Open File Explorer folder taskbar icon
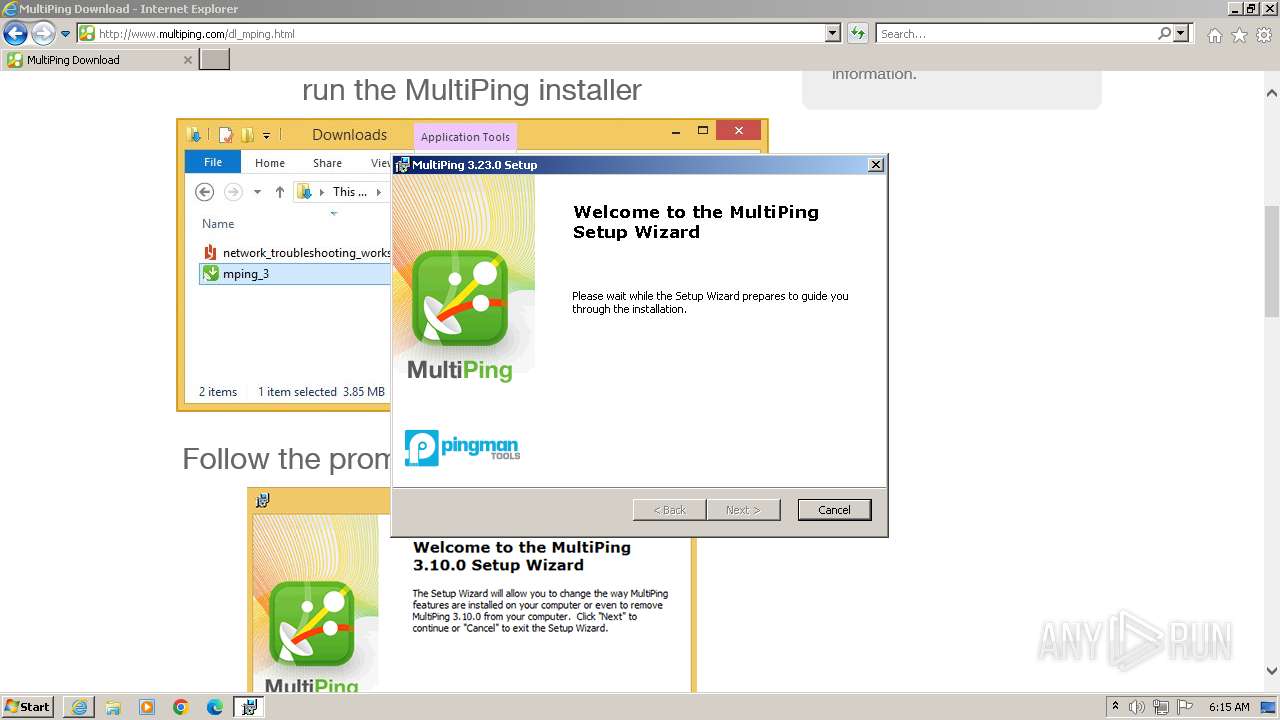The height and width of the screenshot is (720, 1280). click(x=113, y=707)
